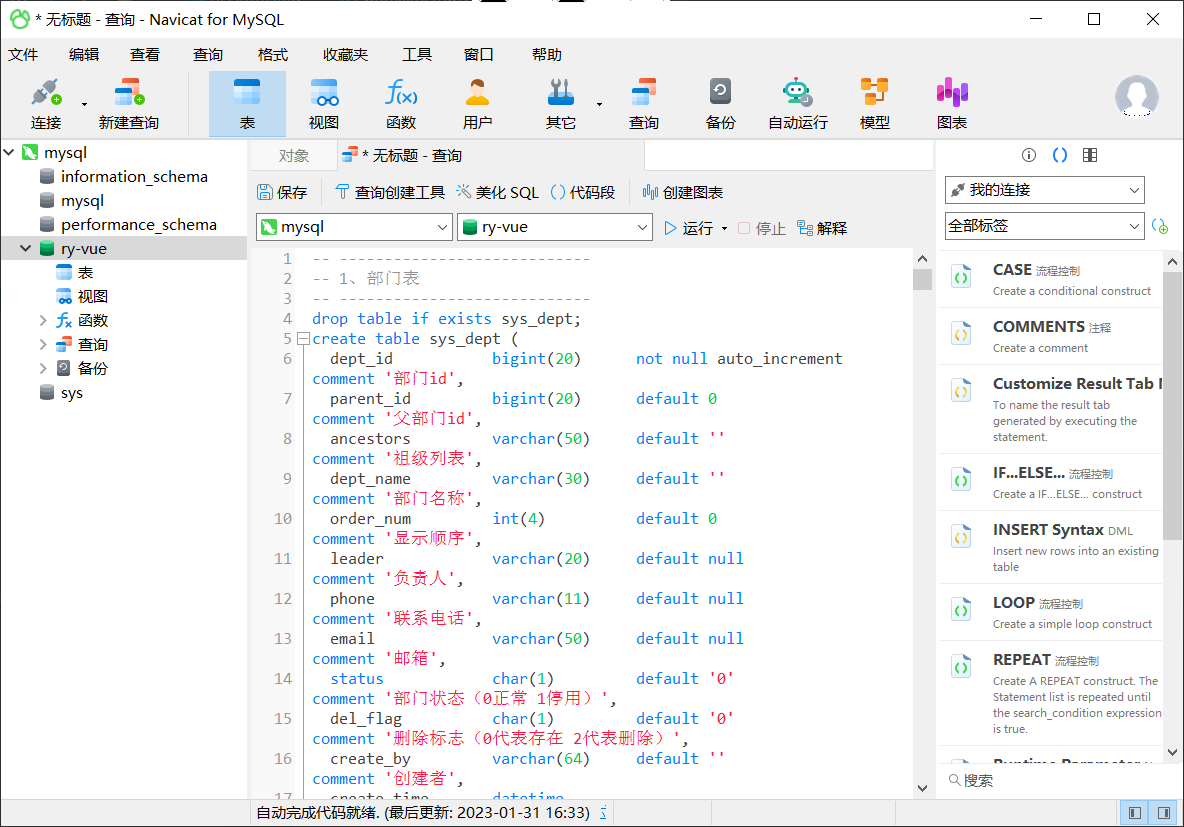
Task: Click the SQL editor vertical scrollbar thumb
Action: tap(922, 279)
